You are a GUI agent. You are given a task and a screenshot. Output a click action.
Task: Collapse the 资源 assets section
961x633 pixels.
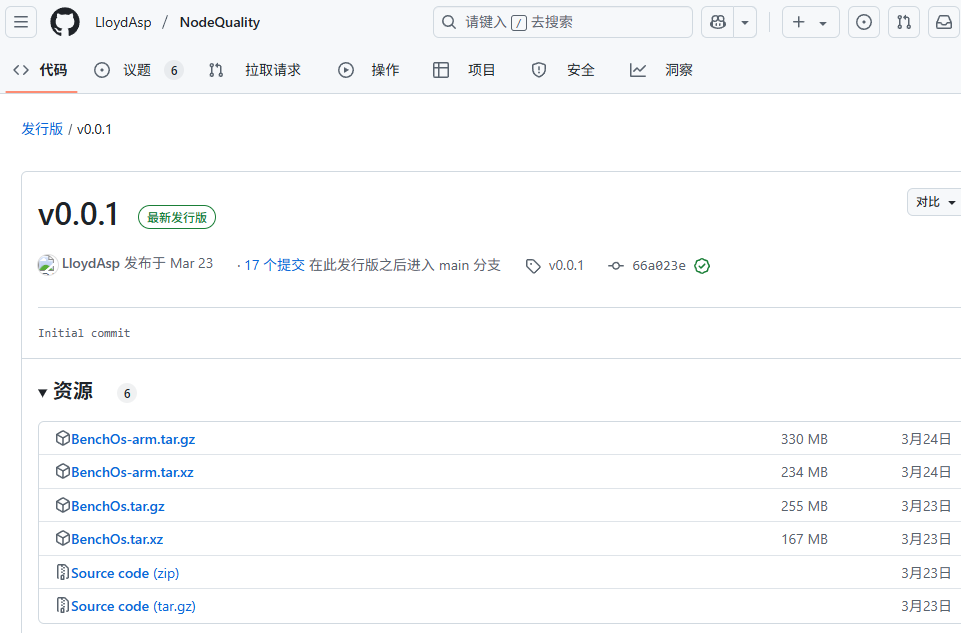66,391
